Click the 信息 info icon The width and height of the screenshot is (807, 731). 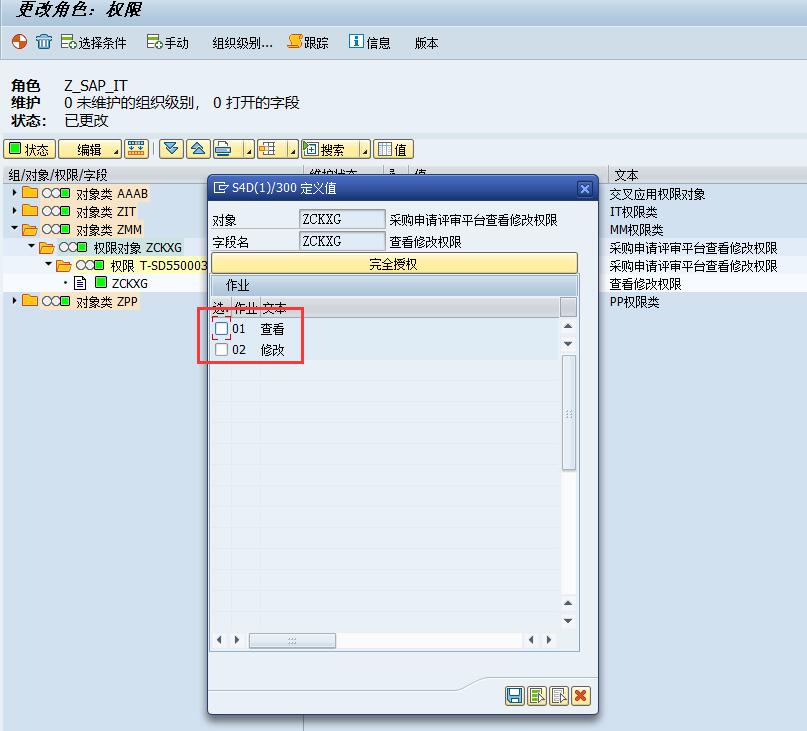click(x=356, y=42)
